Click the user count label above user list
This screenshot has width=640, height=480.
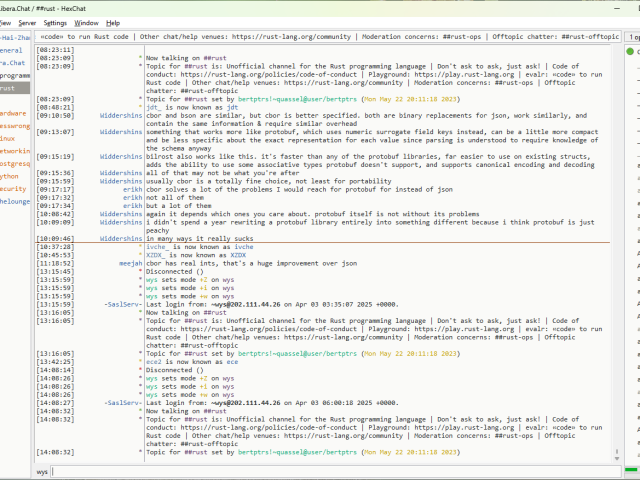click(x=634, y=36)
